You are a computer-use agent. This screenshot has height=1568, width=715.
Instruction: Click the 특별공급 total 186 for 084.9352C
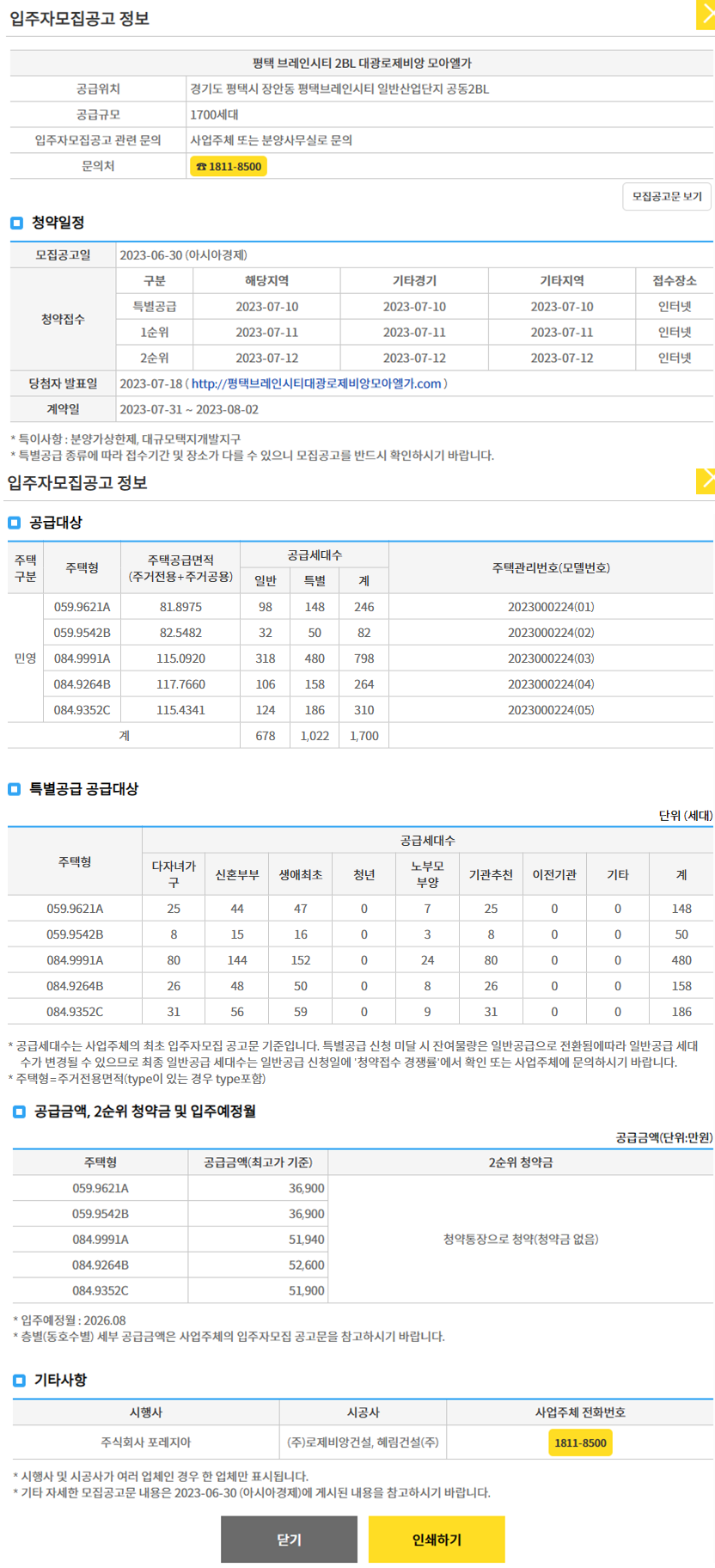(681, 1012)
